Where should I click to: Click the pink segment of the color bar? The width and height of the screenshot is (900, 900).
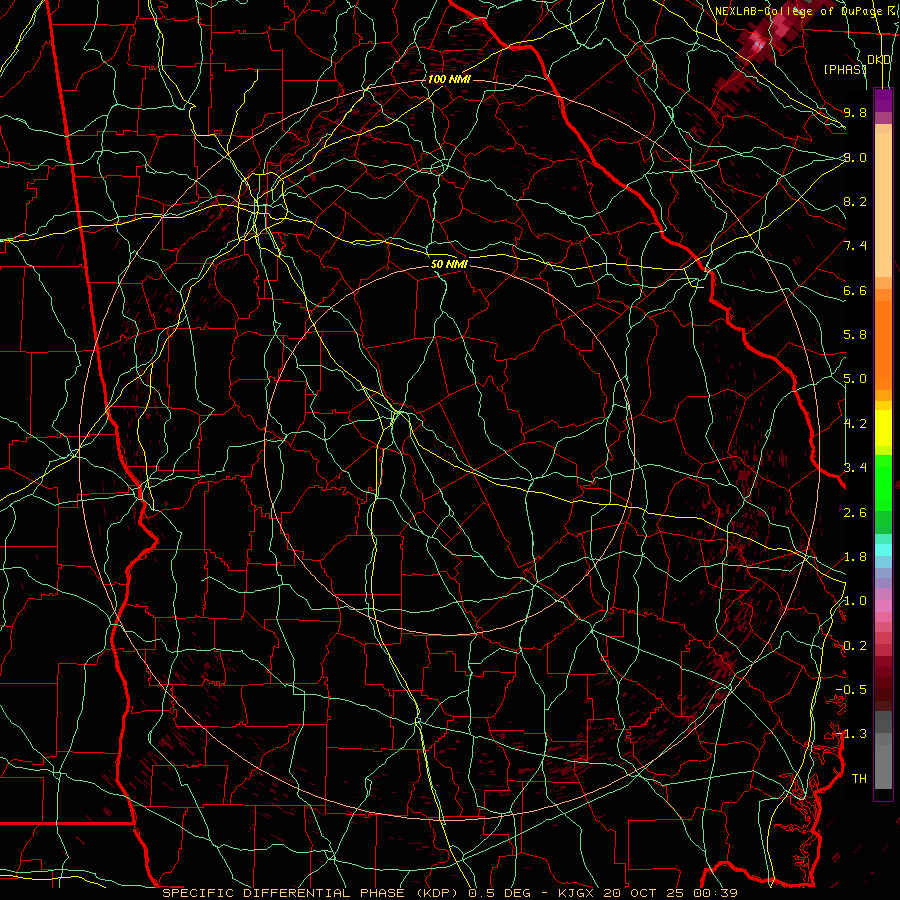point(883,606)
